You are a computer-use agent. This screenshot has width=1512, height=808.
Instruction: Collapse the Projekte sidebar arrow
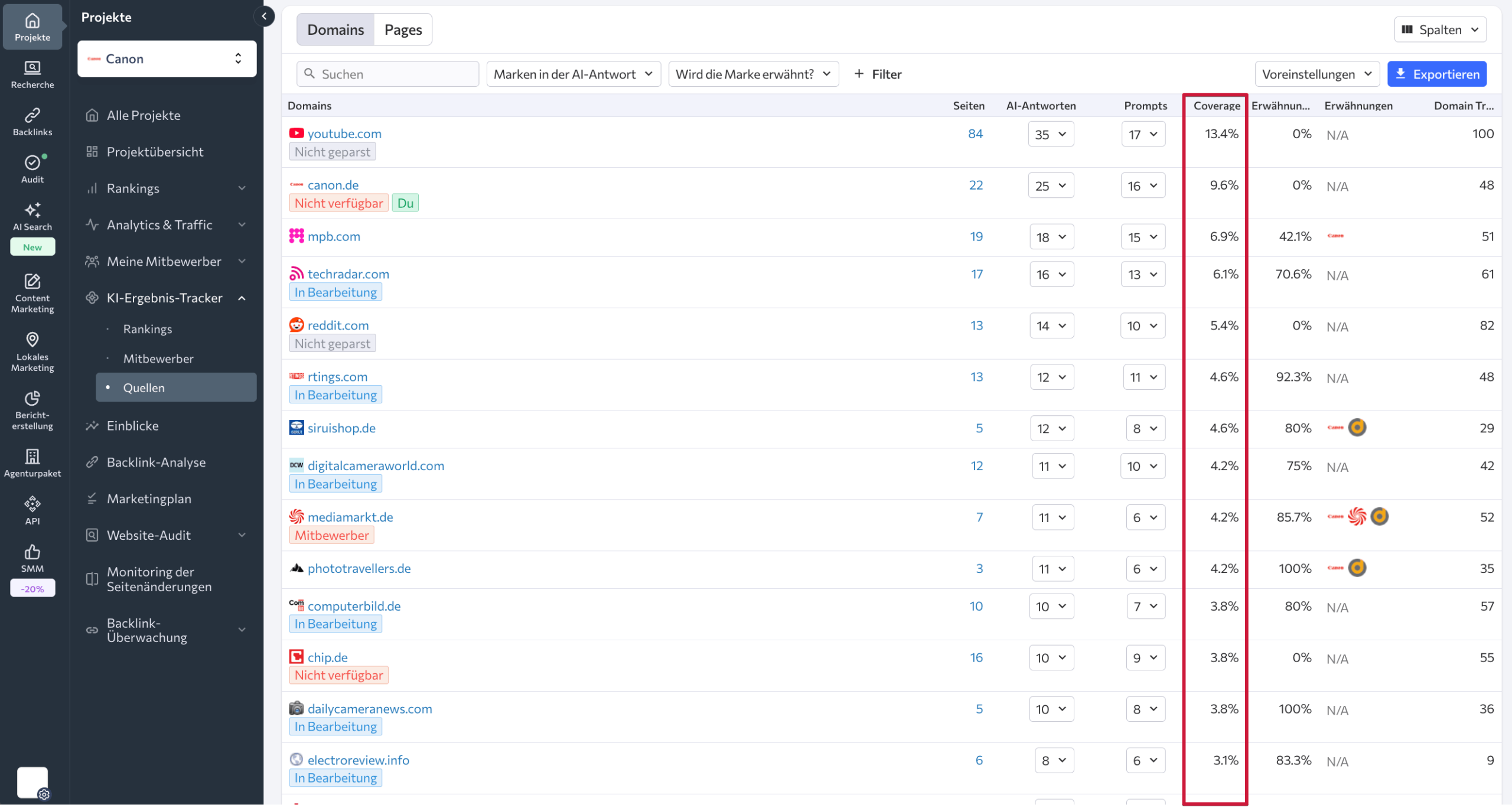[x=264, y=16]
